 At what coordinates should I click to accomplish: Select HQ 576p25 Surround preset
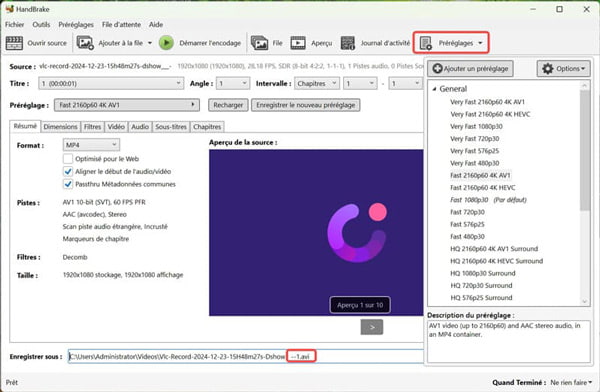click(x=481, y=298)
